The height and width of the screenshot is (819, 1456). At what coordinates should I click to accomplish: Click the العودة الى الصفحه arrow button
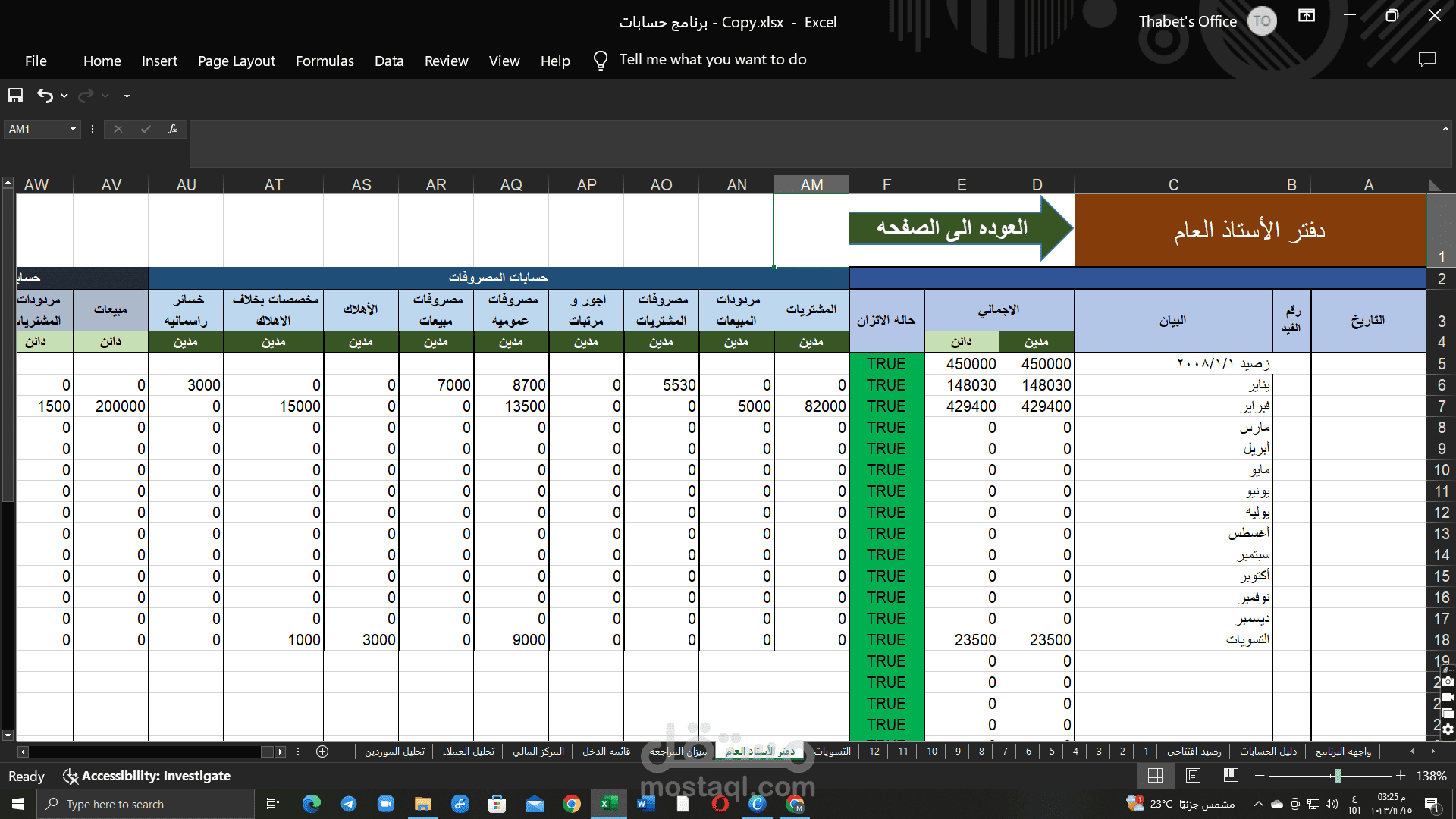coord(961,228)
